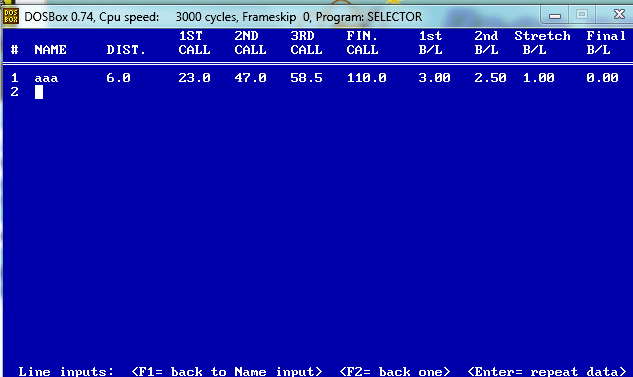Minimize the DOSBox window
Viewport: 633px width, 377px height.
tap(555, 15)
